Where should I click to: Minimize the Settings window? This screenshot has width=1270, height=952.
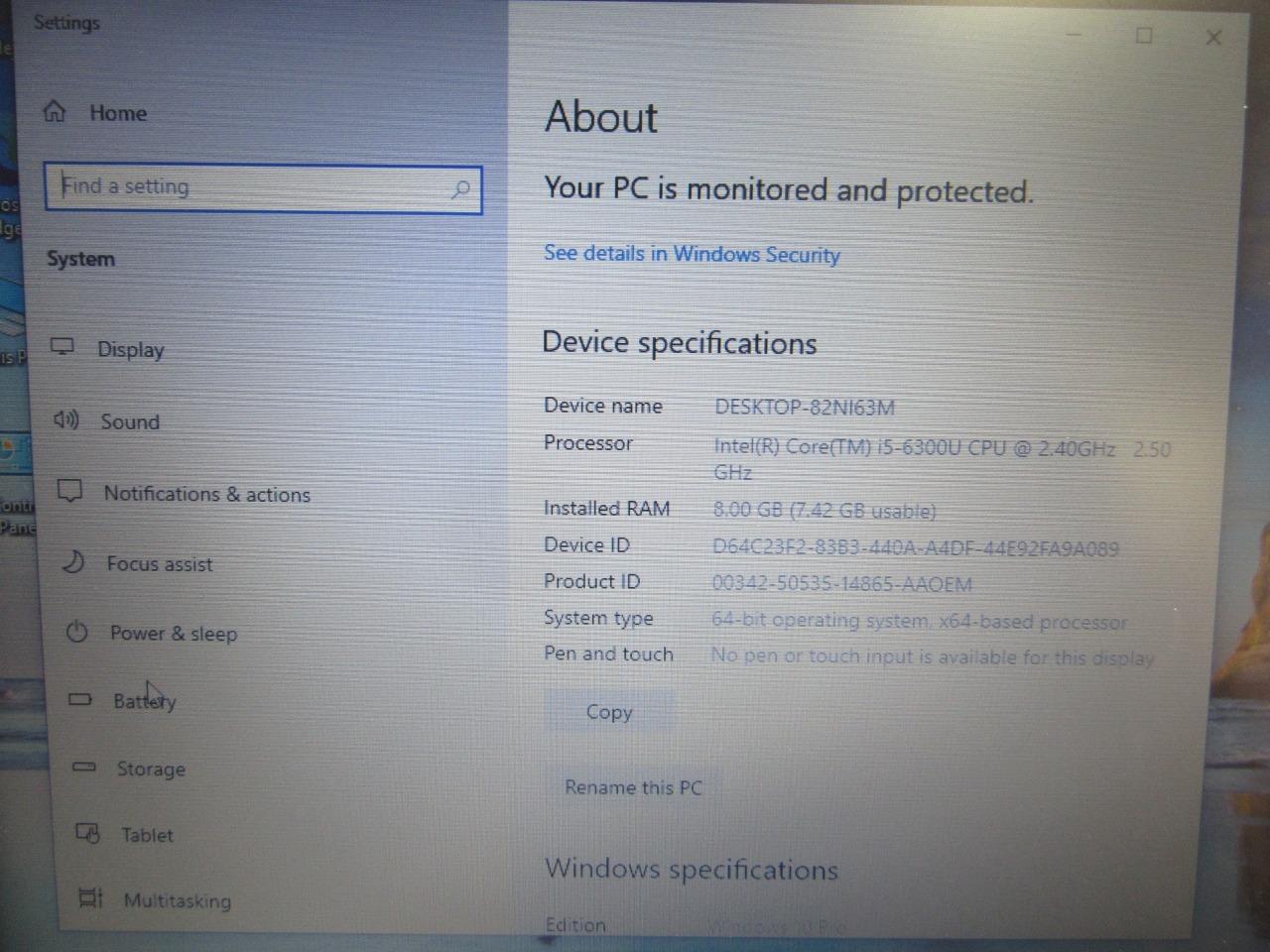1075,35
